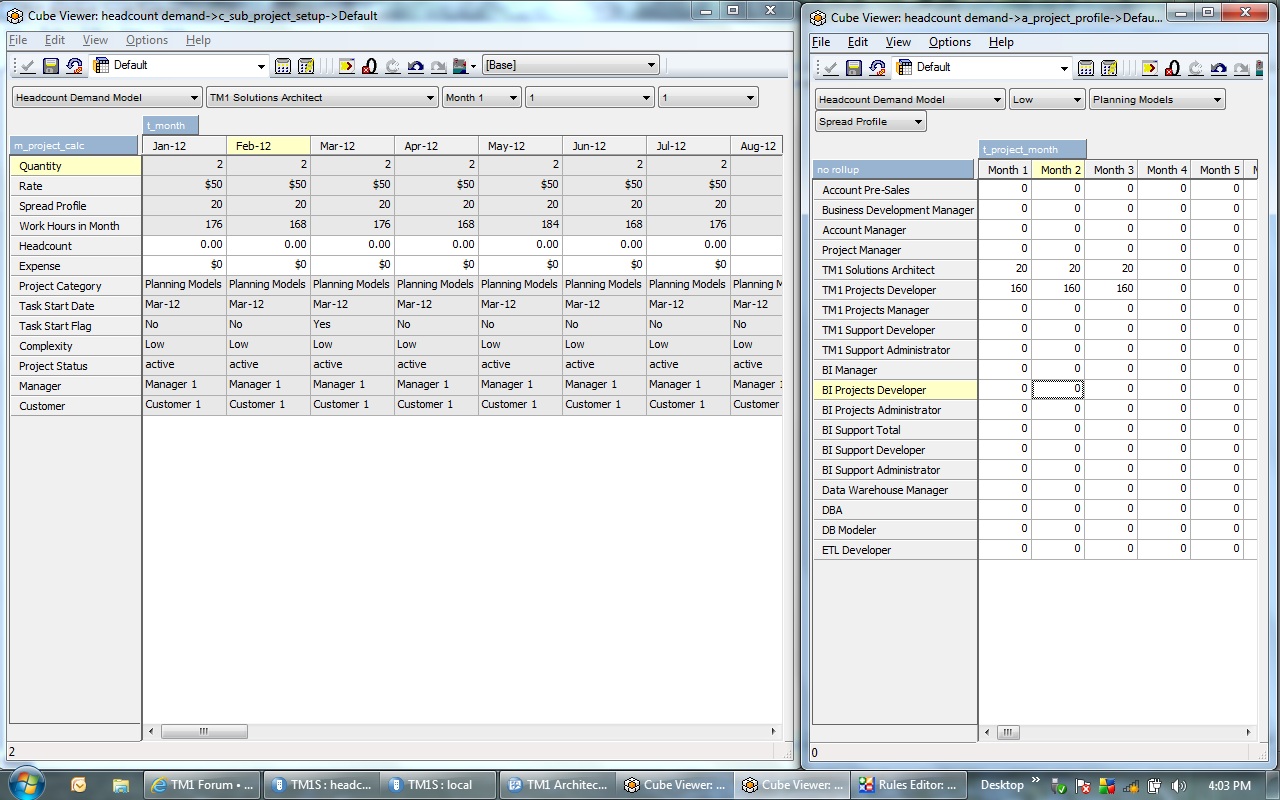Viewport: 1280px width, 800px height.
Task: Click right scroll arrow in a_project_profile window
Action: tap(1248, 733)
